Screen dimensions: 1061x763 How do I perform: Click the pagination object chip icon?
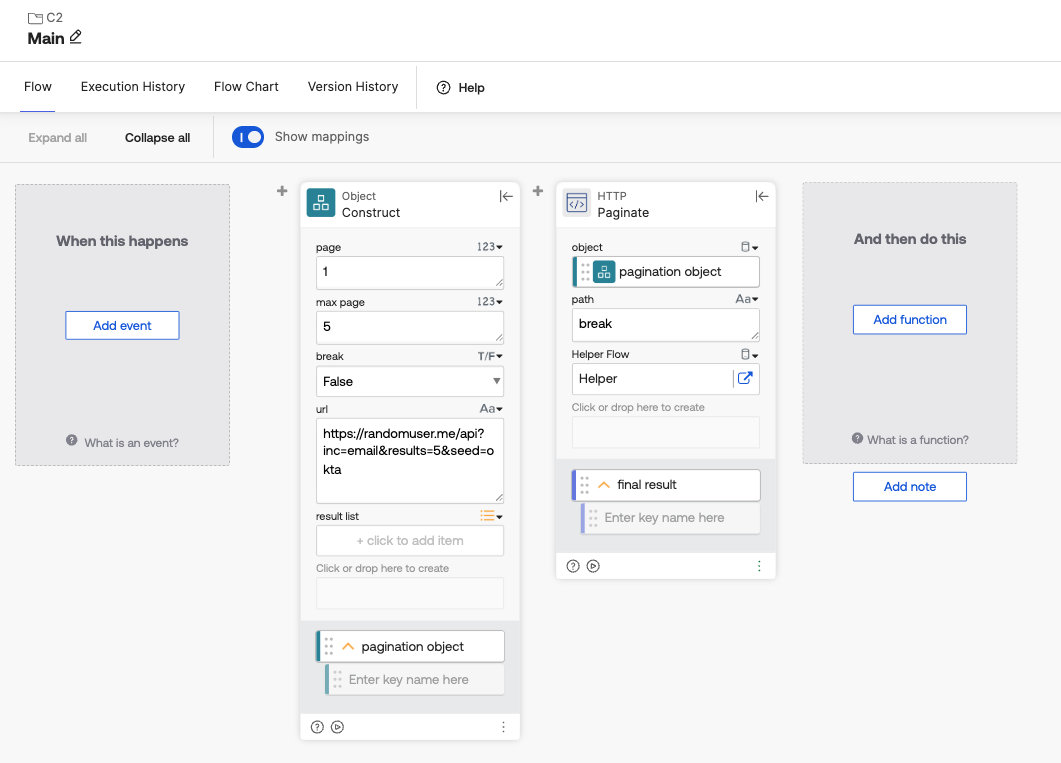coord(604,271)
